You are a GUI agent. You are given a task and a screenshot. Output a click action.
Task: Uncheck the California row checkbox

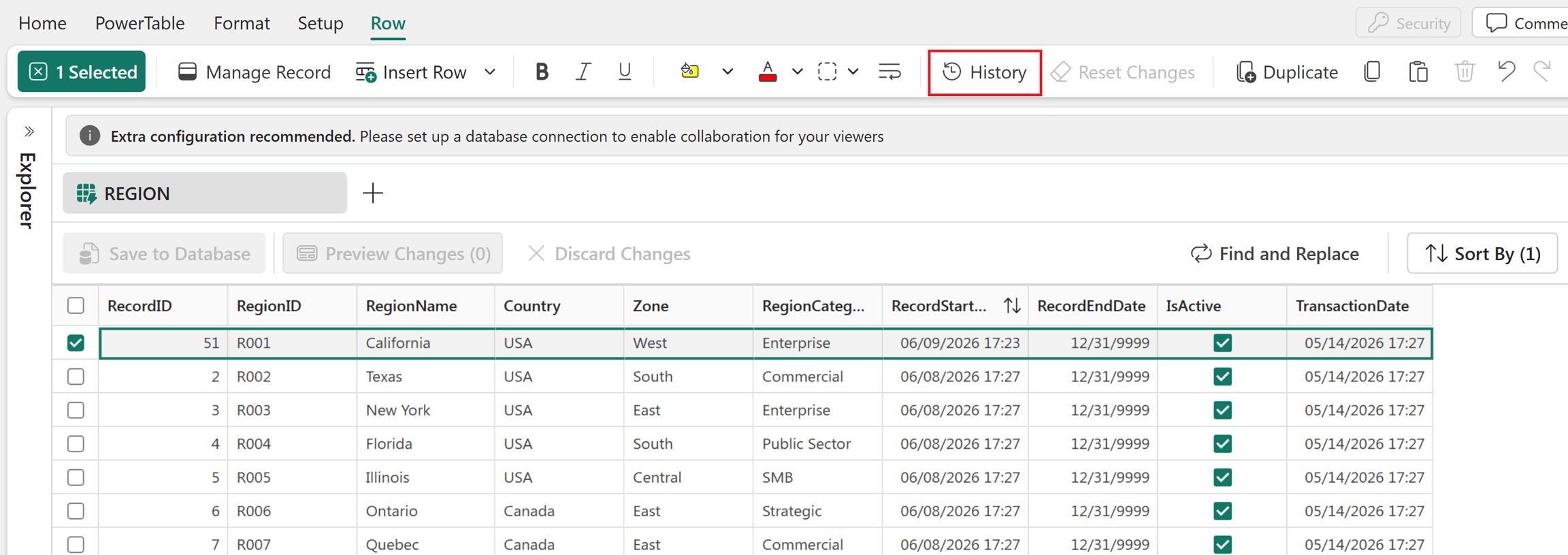[76, 343]
